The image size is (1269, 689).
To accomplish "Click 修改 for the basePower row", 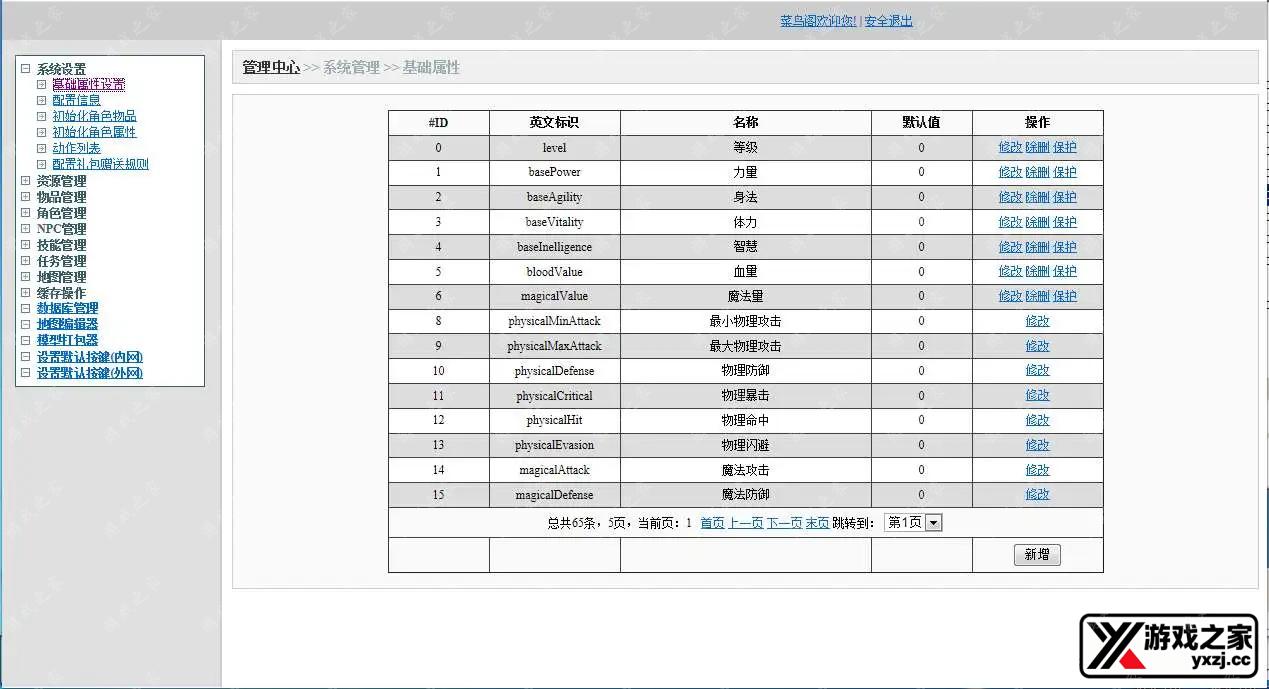I will 1010,172.
